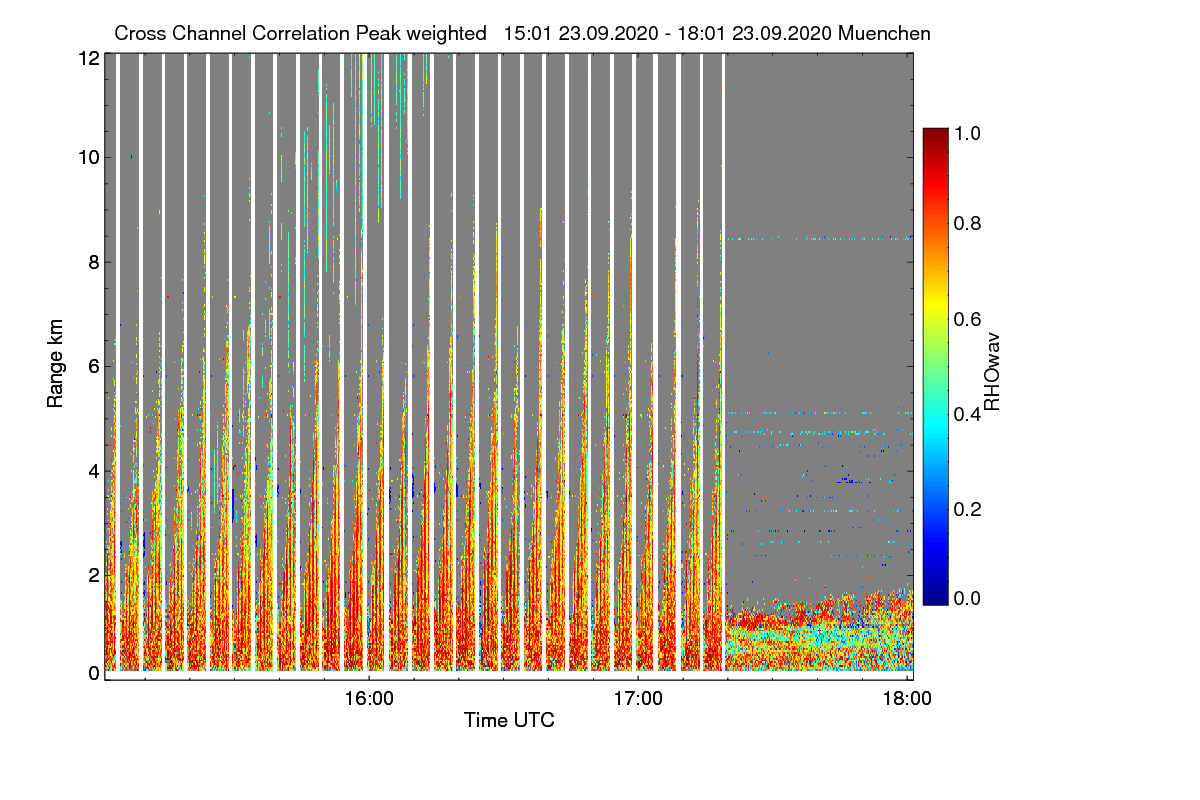Click the 17:00 tick label on time axis
1200x800 pixels.
click(x=638, y=697)
